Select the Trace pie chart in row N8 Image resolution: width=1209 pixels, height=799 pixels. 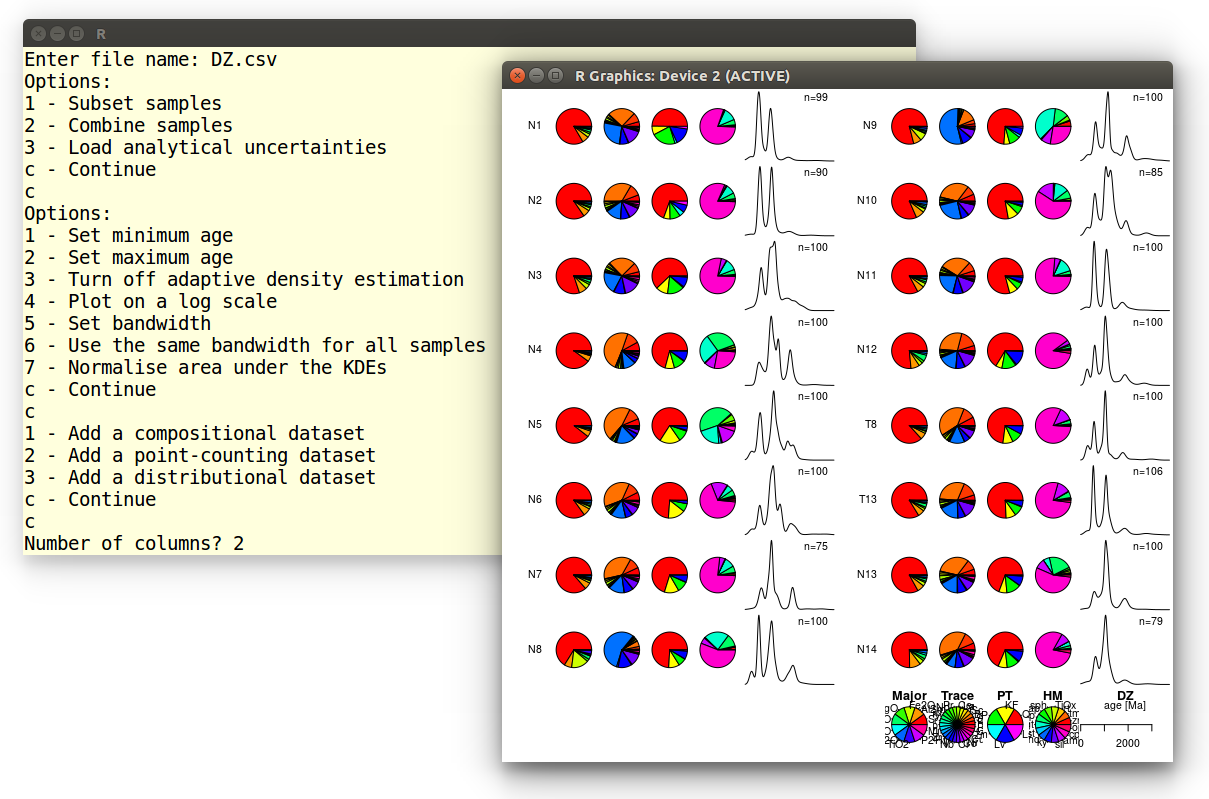point(622,649)
